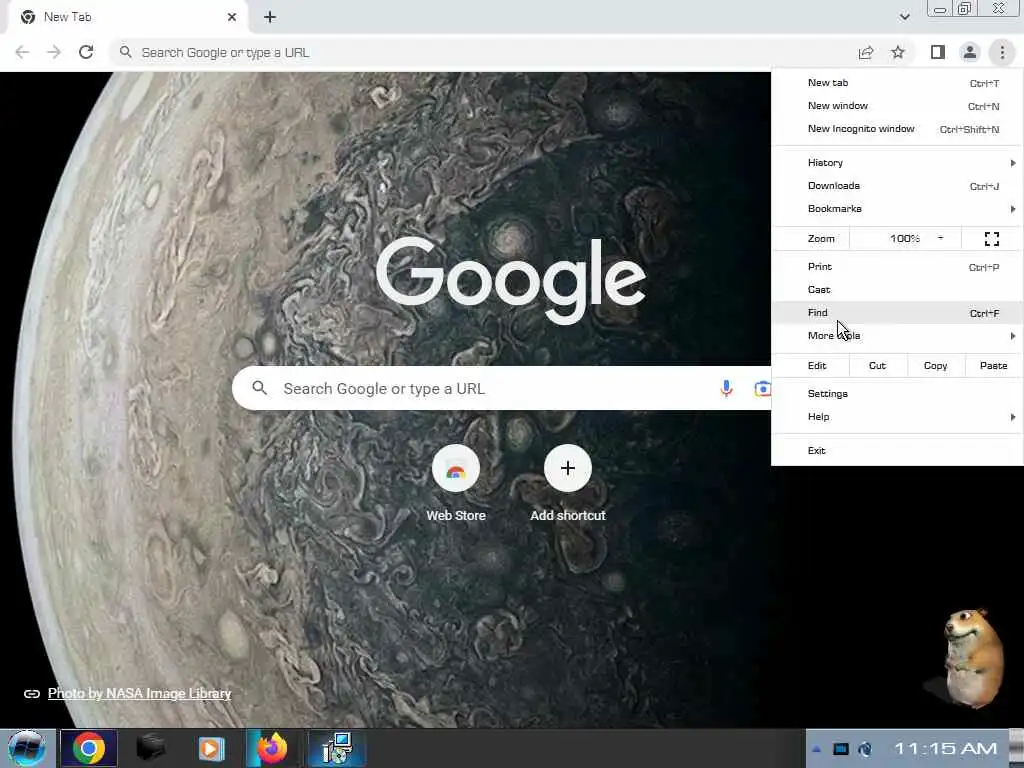Select New tab menu item
This screenshot has height=768, width=1024.
[x=897, y=83]
